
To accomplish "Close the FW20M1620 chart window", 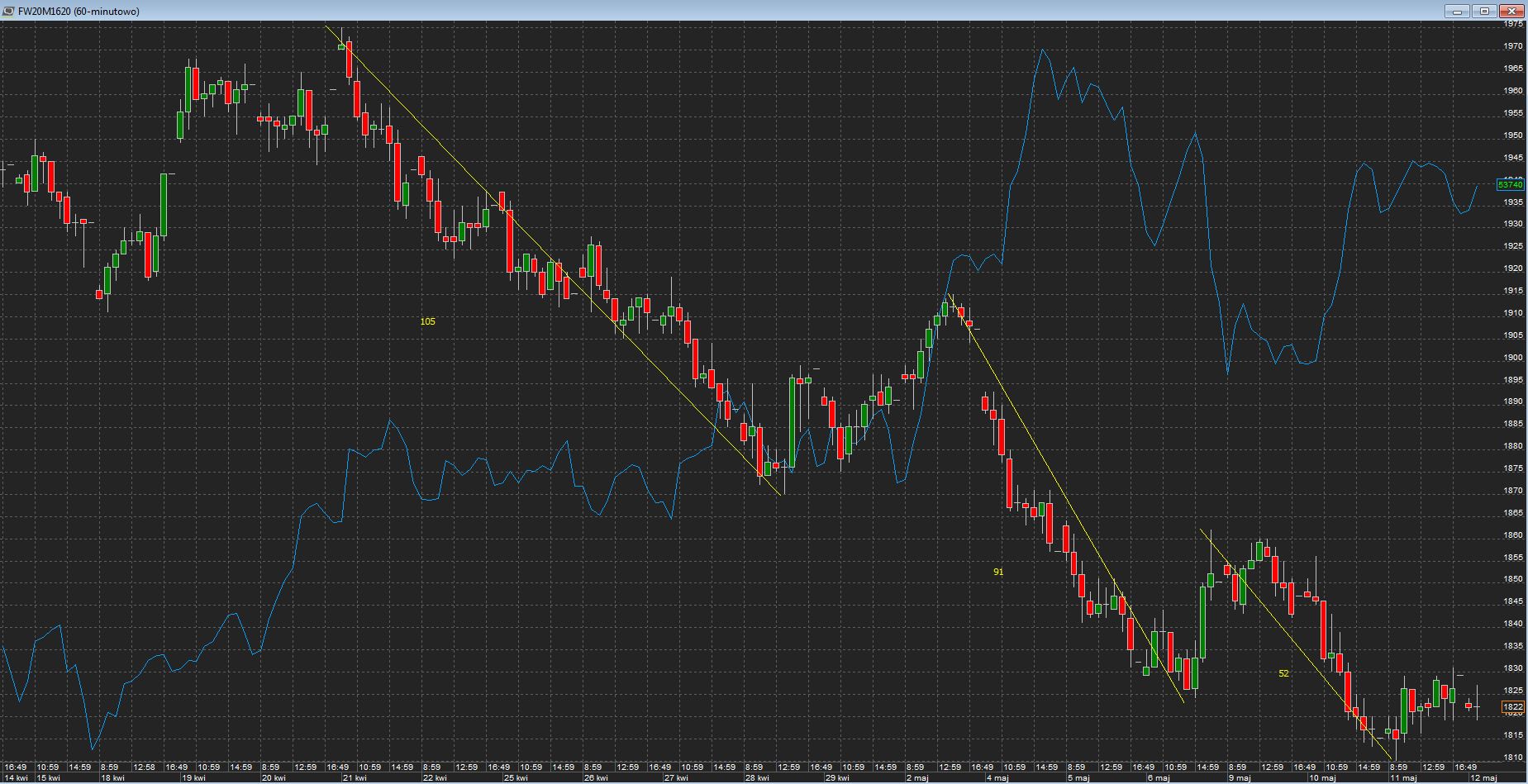I will (1512, 11).
